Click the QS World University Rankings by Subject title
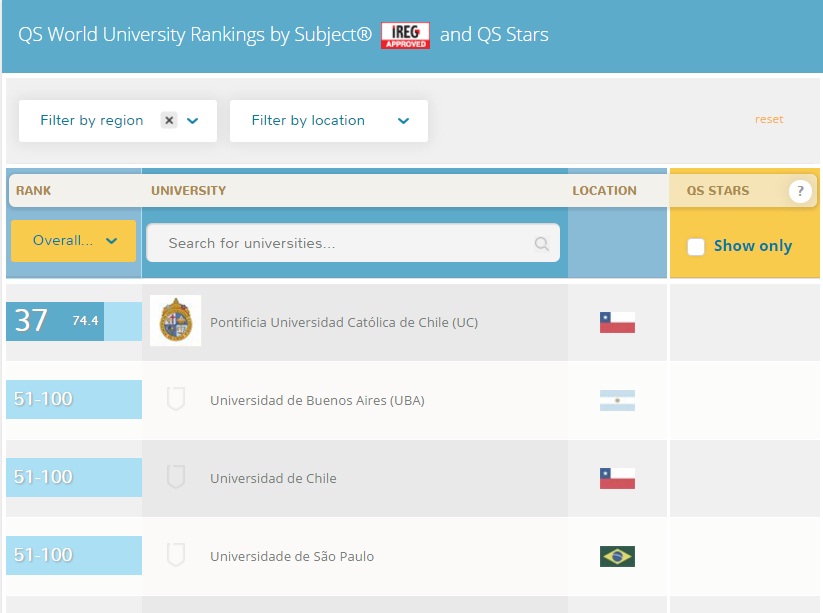The width and height of the screenshot is (823, 613). coord(195,35)
